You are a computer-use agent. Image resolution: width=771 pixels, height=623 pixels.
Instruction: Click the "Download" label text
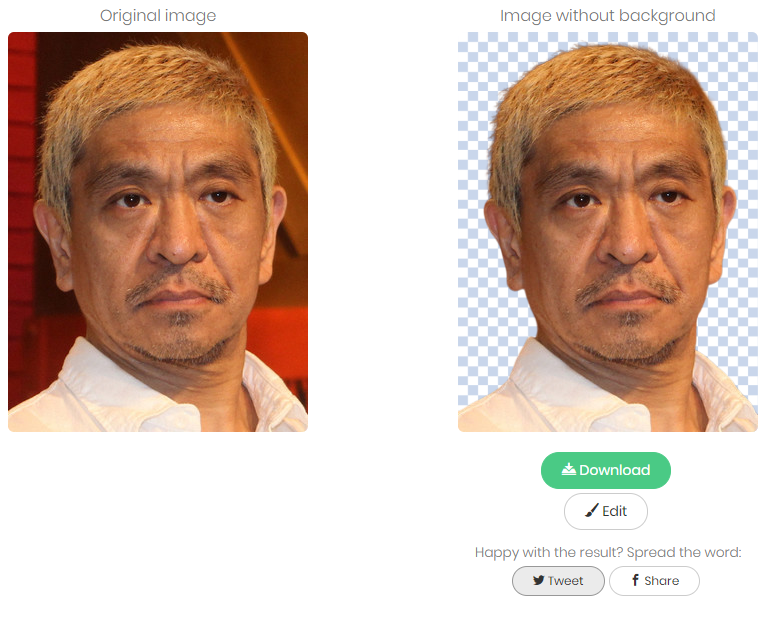[615, 470]
